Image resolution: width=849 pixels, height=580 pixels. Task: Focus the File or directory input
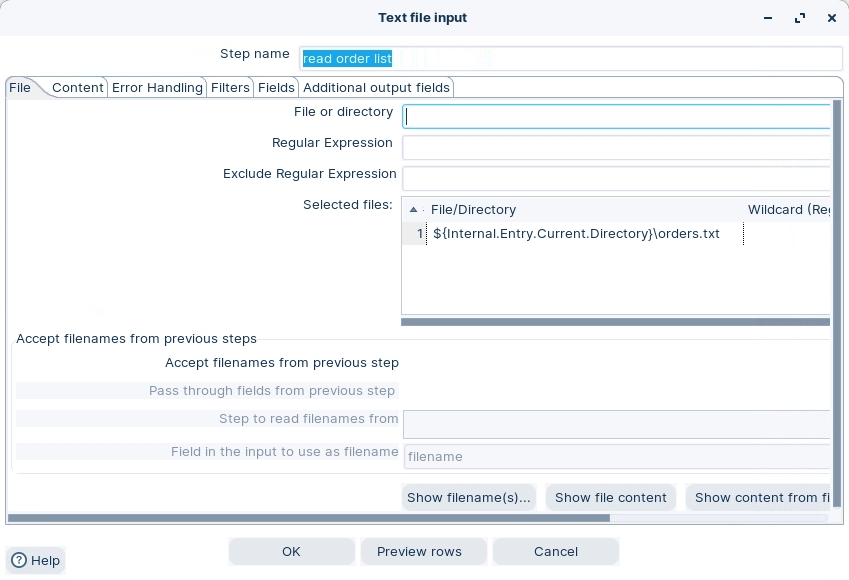(616, 116)
